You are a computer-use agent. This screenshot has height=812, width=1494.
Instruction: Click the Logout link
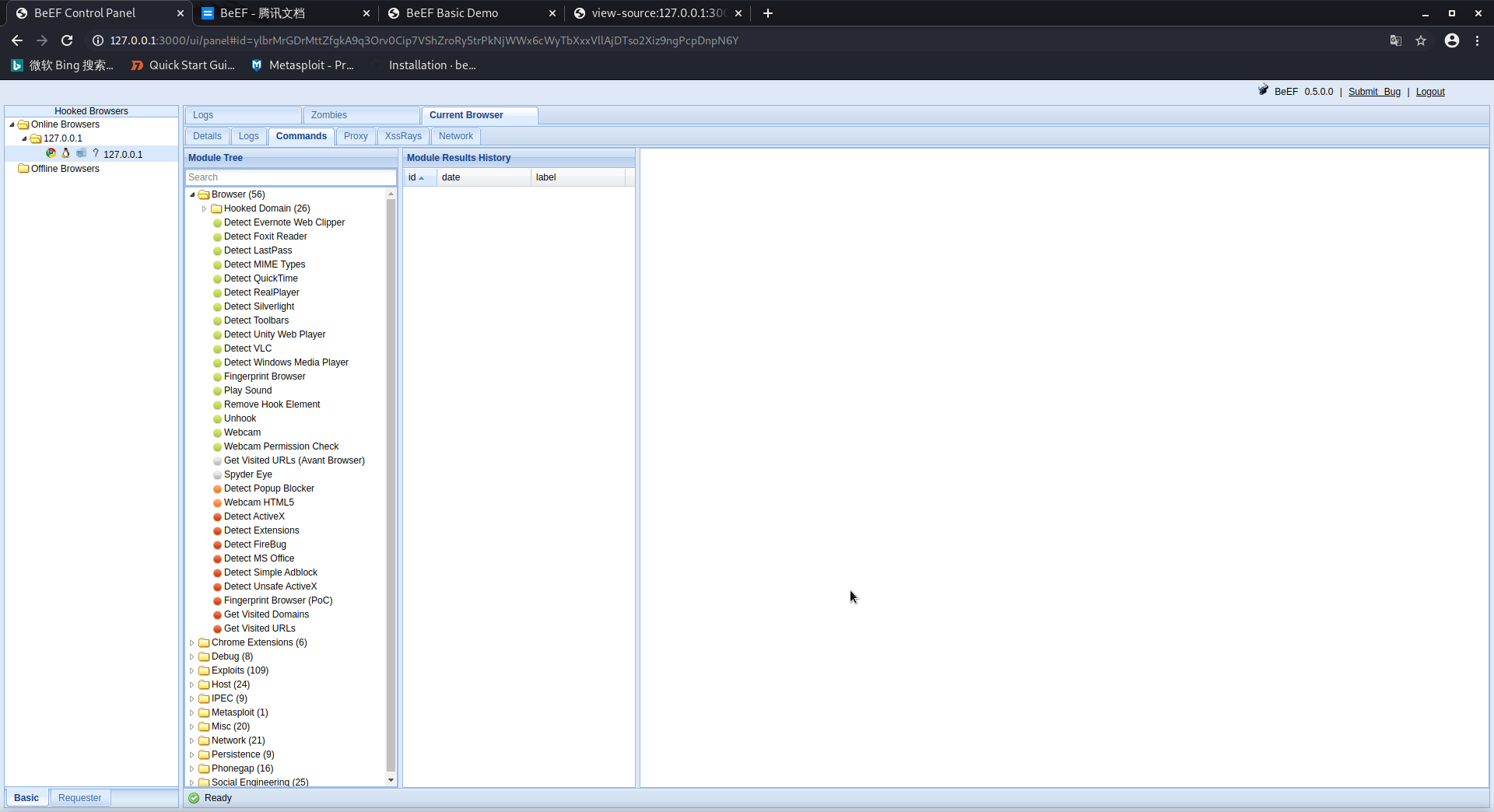click(1429, 92)
